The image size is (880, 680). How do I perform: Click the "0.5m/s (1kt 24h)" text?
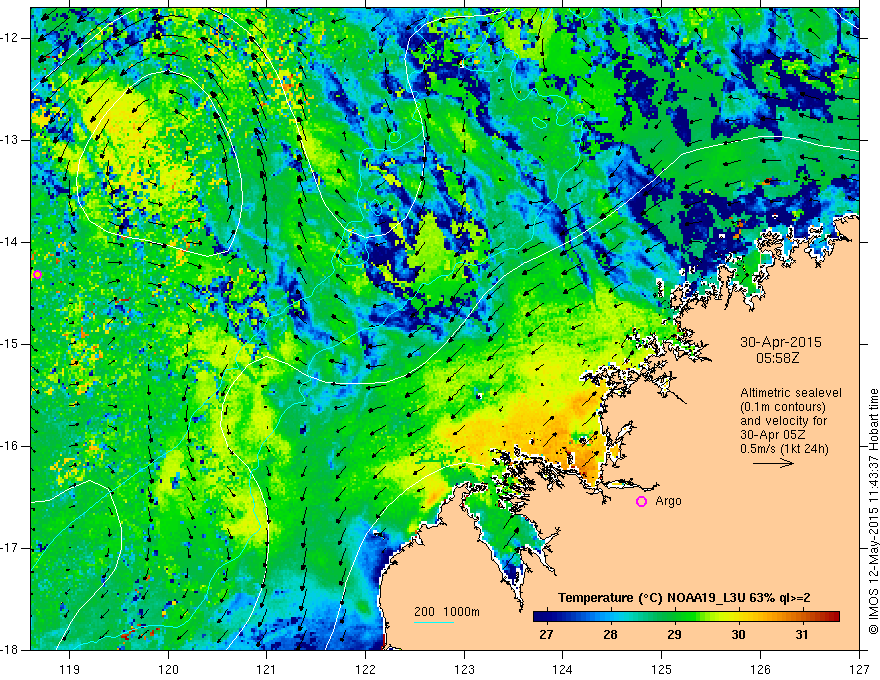coord(784,449)
